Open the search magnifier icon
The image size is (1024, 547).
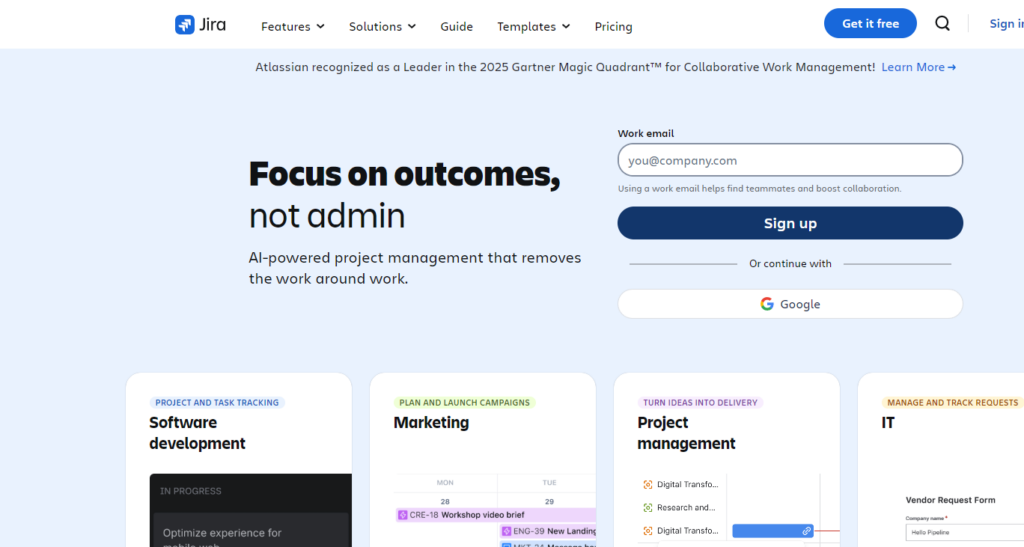942,24
